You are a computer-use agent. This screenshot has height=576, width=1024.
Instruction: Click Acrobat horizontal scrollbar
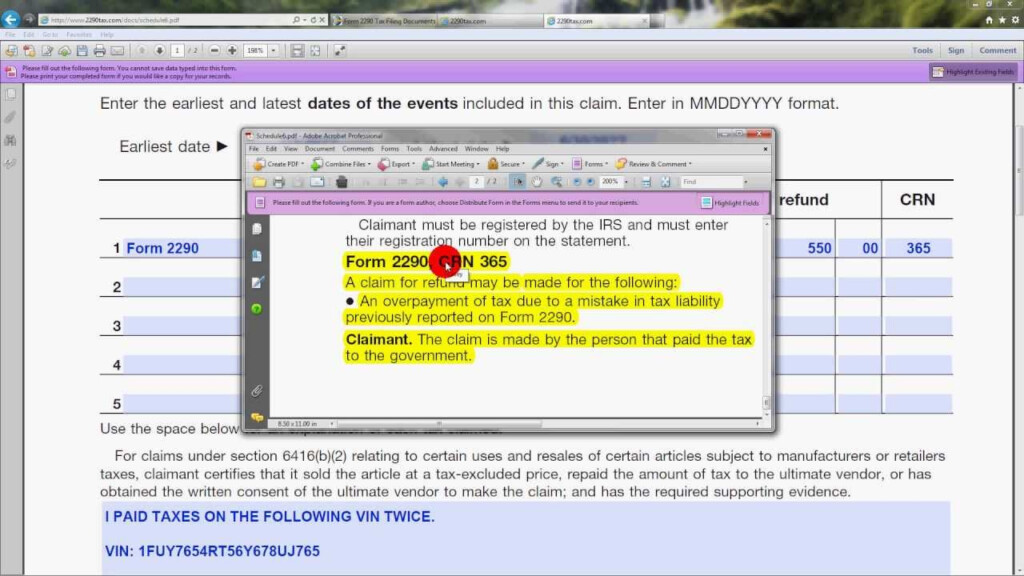439,424
